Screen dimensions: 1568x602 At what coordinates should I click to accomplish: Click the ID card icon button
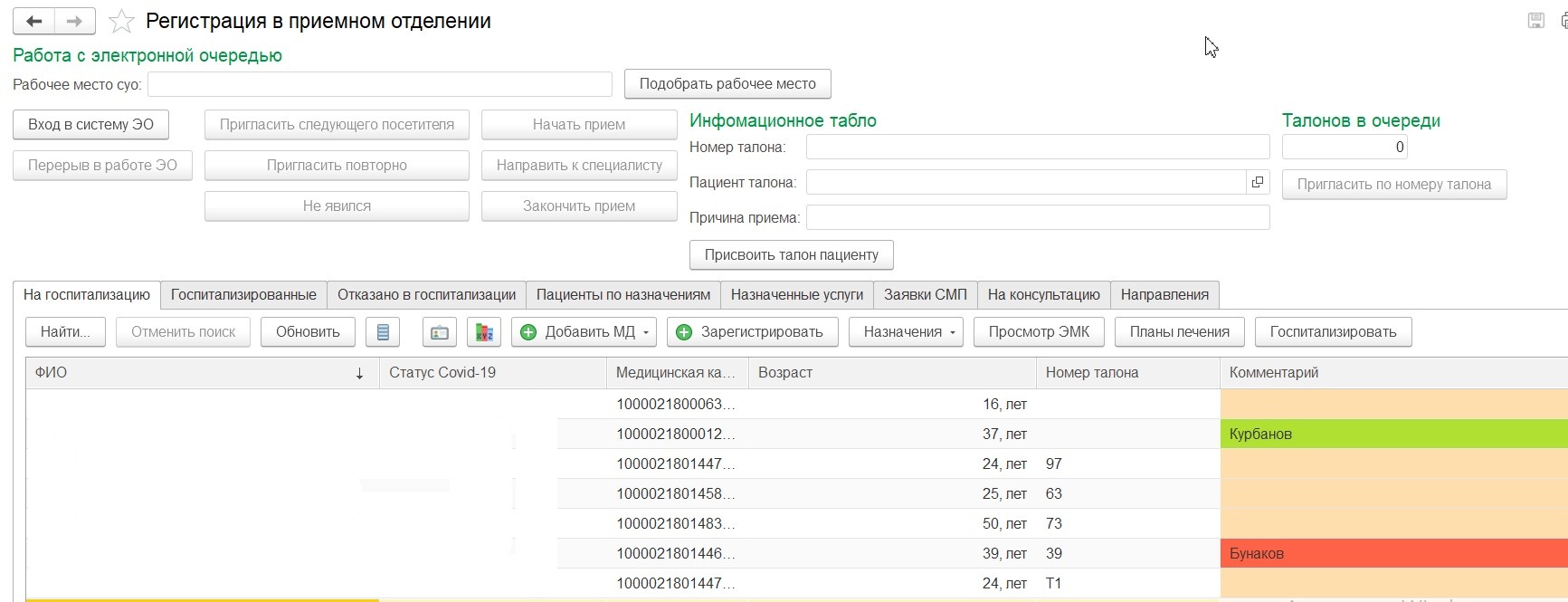tap(439, 332)
